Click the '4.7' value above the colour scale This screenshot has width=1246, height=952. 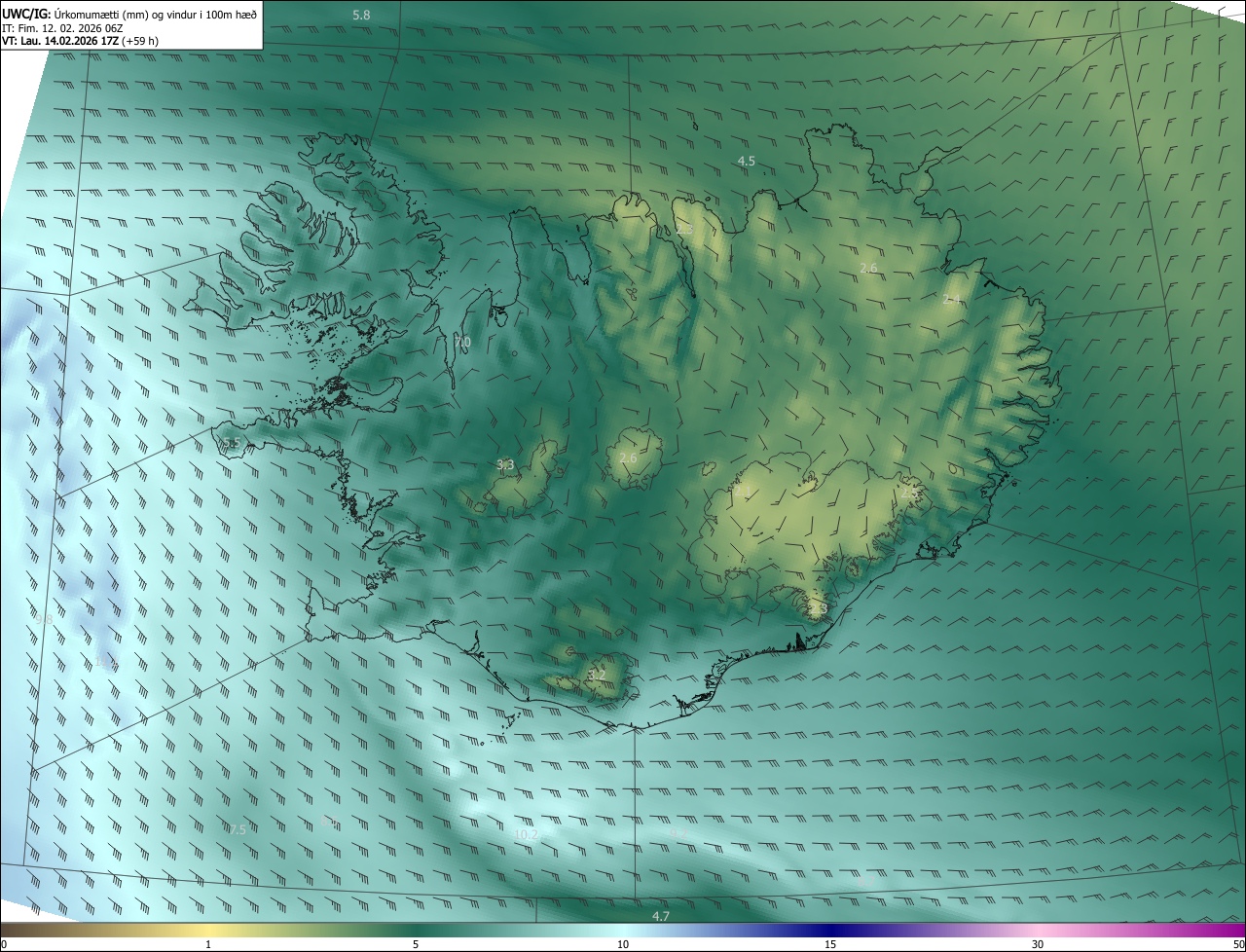(x=661, y=917)
